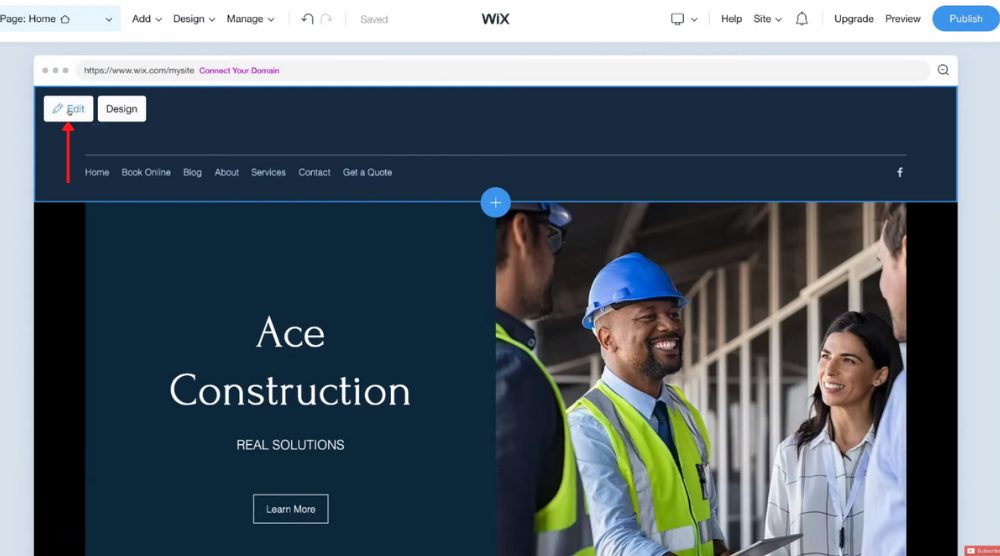Click the Ace Construction heading text
Screen dimensions: 1000x556
click(x=290, y=362)
